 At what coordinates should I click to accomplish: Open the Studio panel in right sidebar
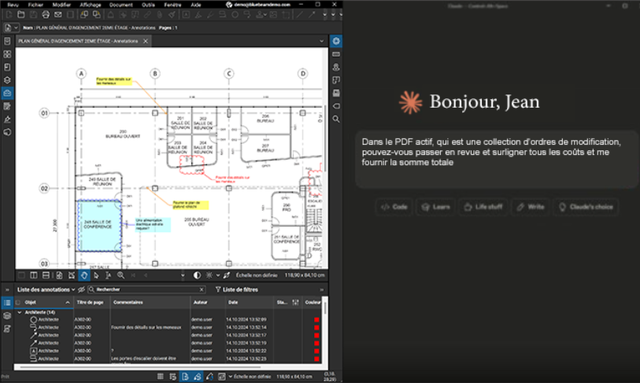336,67
